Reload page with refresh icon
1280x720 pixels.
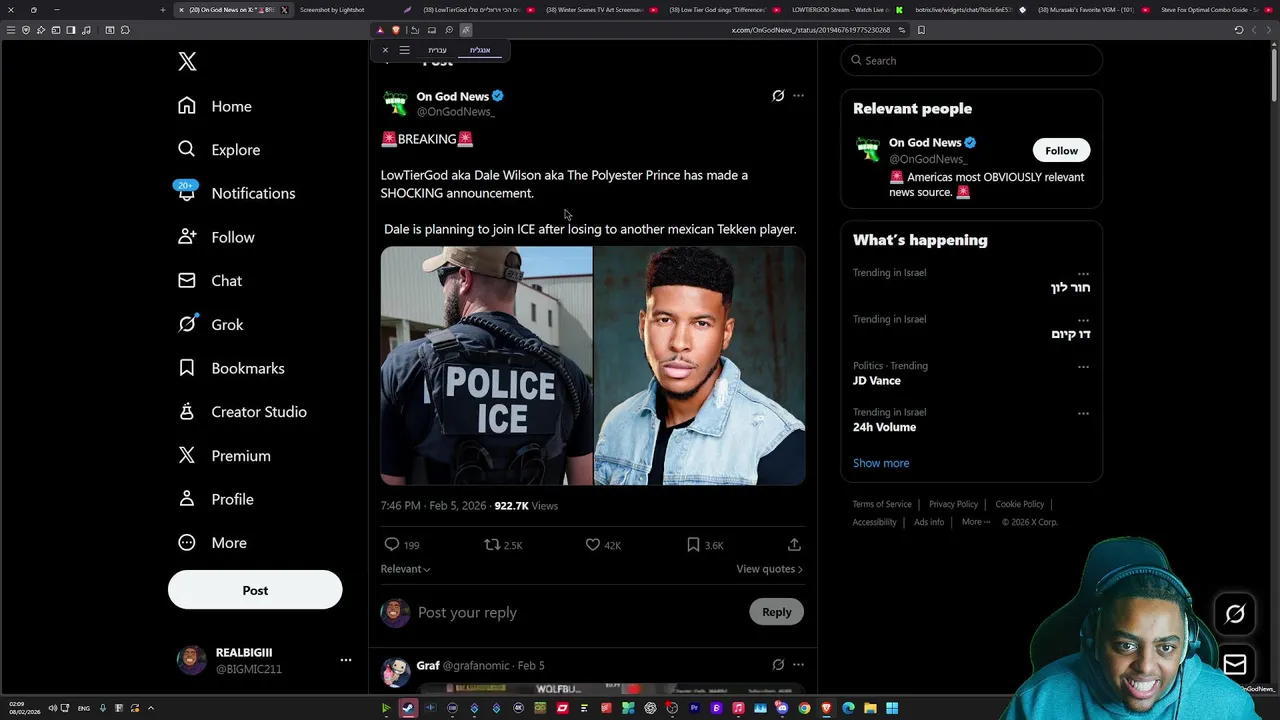pyautogui.click(x=1239, y=30)
